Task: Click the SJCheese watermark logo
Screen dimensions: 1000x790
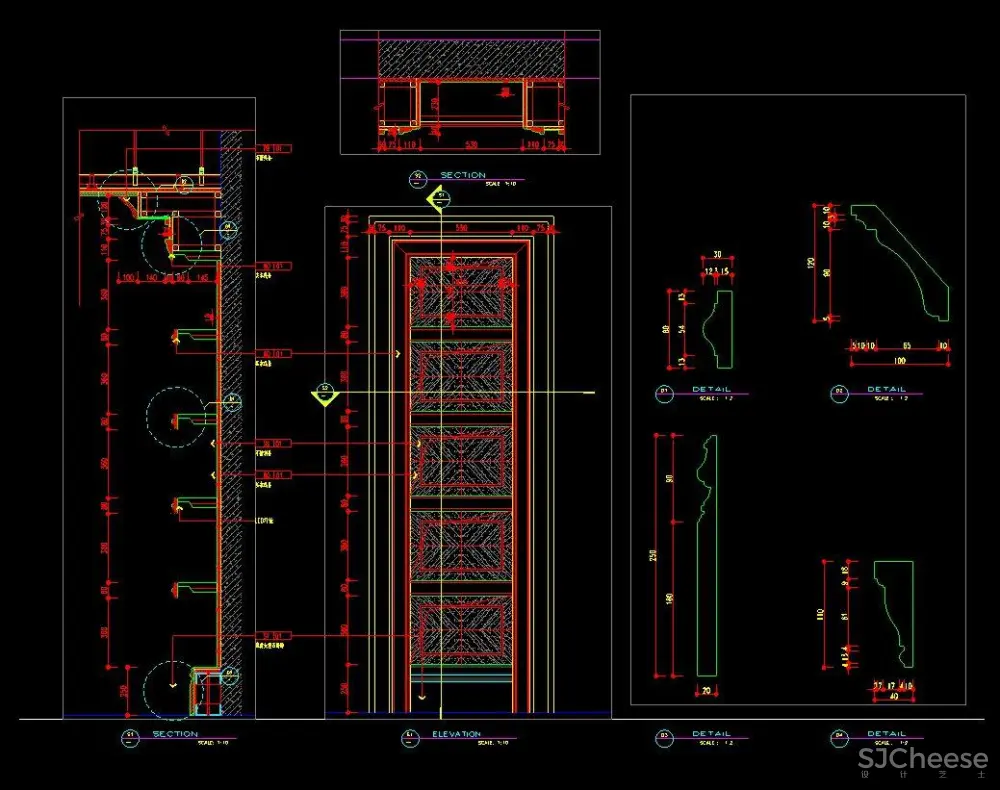Action: [x=922, y=760]
